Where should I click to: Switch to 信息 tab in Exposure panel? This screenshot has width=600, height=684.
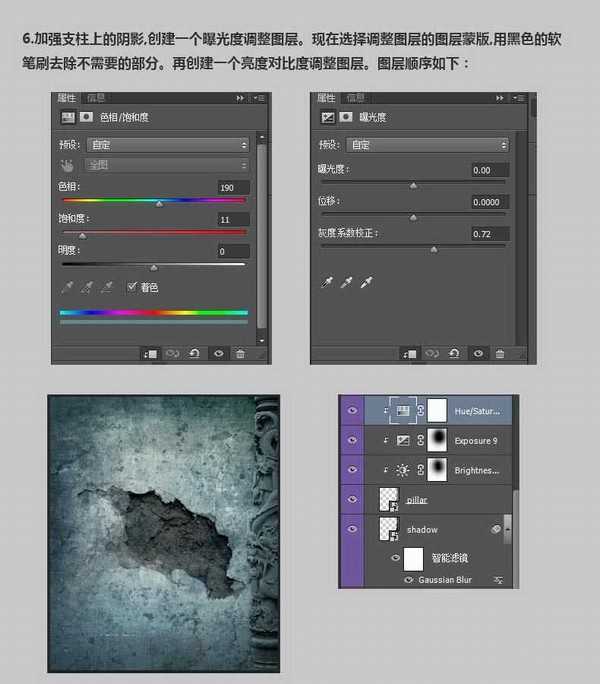point(356,98)
